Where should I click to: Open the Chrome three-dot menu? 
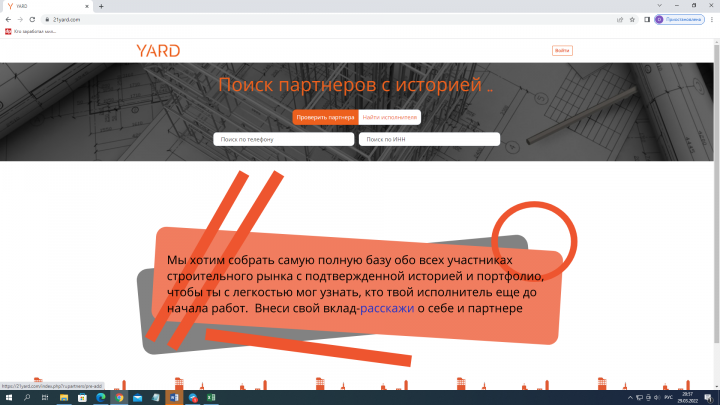click(x=712, y=20)
